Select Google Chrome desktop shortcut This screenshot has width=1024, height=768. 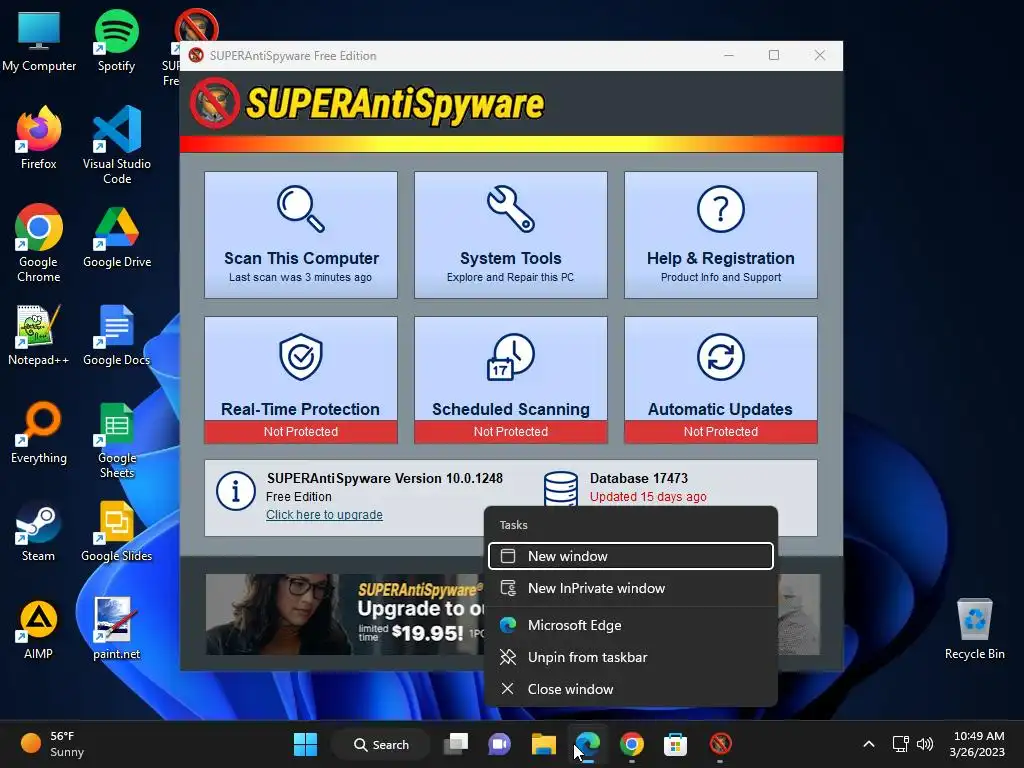(x=39, y=243)
